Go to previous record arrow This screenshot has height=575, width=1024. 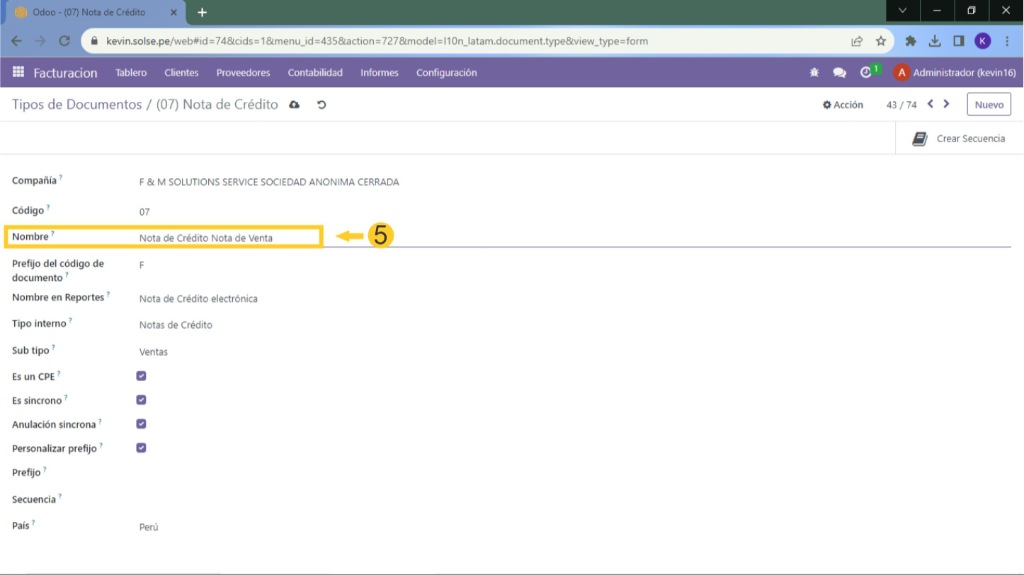coord(931,104)
